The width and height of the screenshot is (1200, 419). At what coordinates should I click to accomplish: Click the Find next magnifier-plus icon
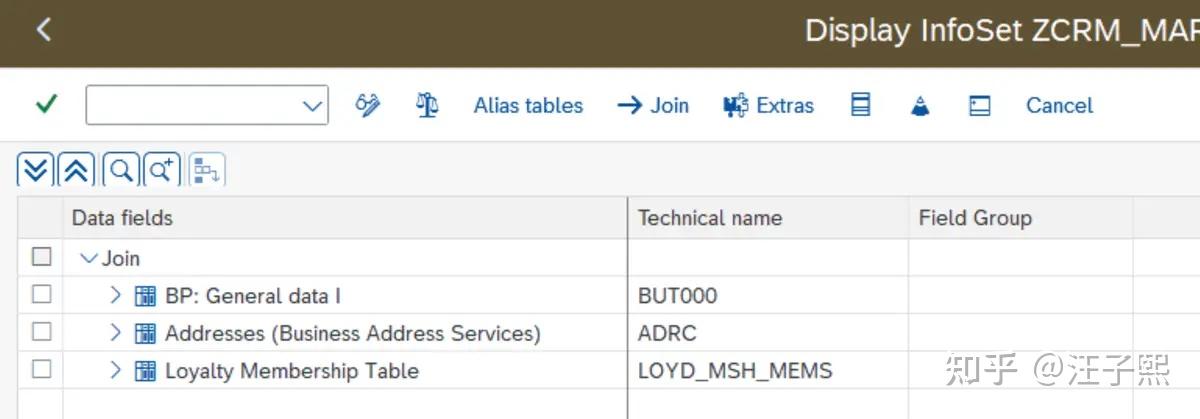(162, 171)
